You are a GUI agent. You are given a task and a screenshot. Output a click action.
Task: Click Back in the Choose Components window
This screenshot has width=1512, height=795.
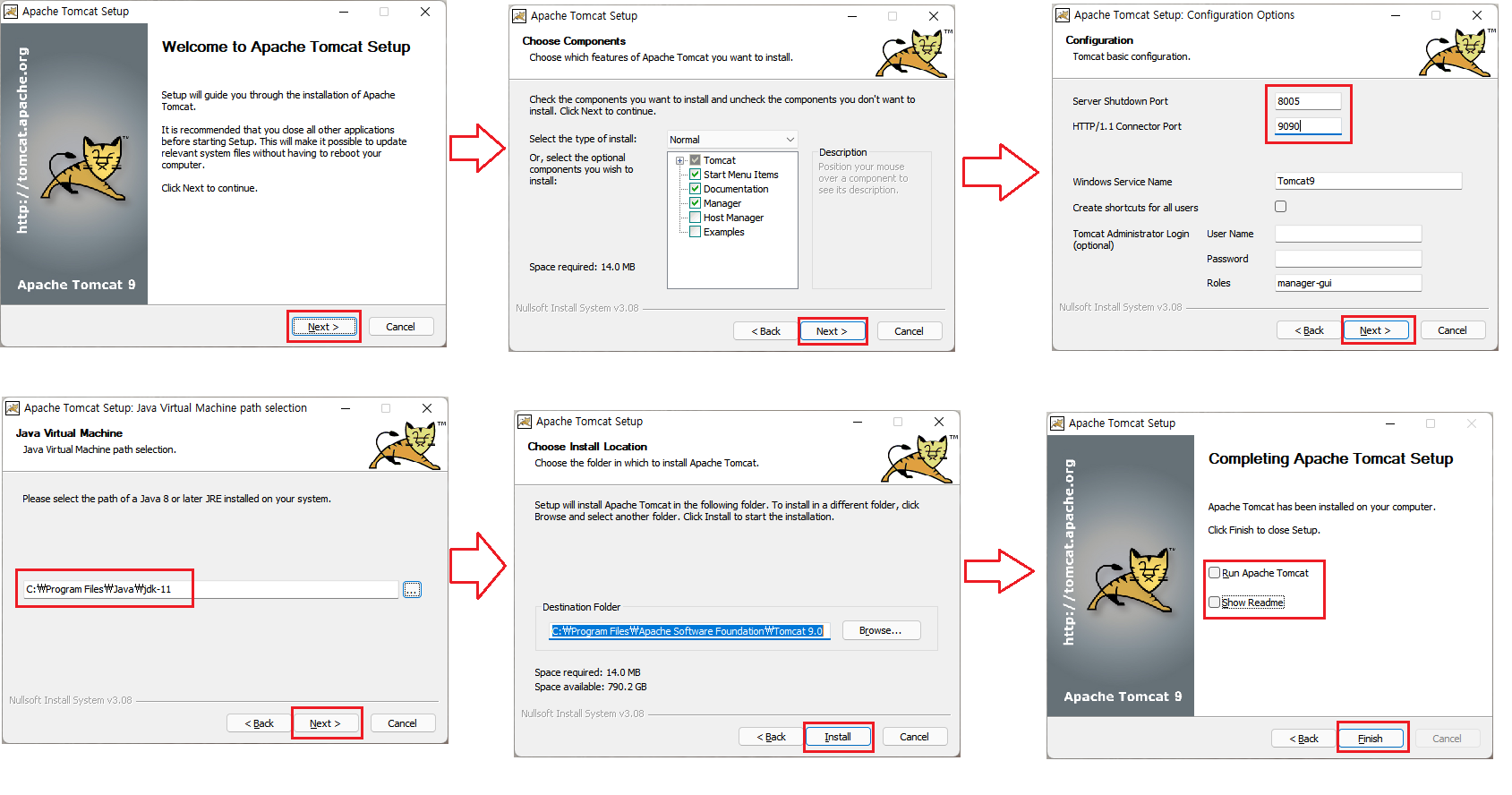point(765,331)
